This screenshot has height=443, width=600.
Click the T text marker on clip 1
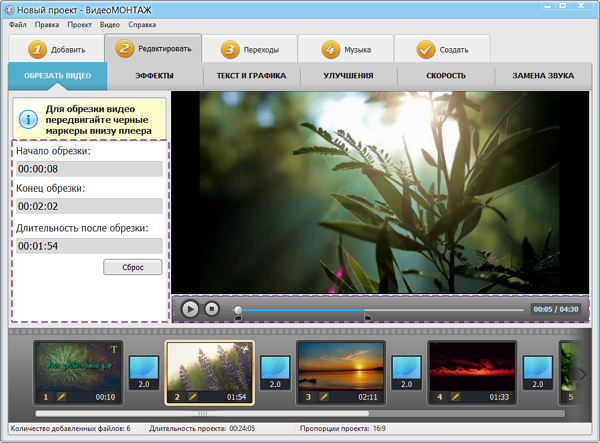[x=114, y=349]
